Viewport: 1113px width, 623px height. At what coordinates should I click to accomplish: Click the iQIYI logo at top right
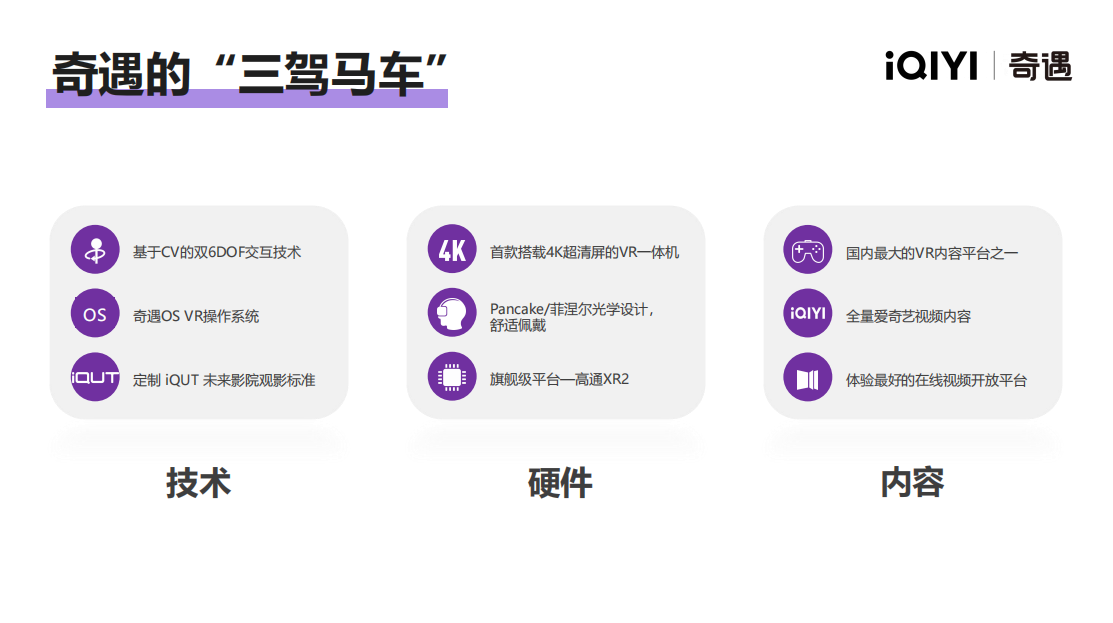[x=931, y=66]
